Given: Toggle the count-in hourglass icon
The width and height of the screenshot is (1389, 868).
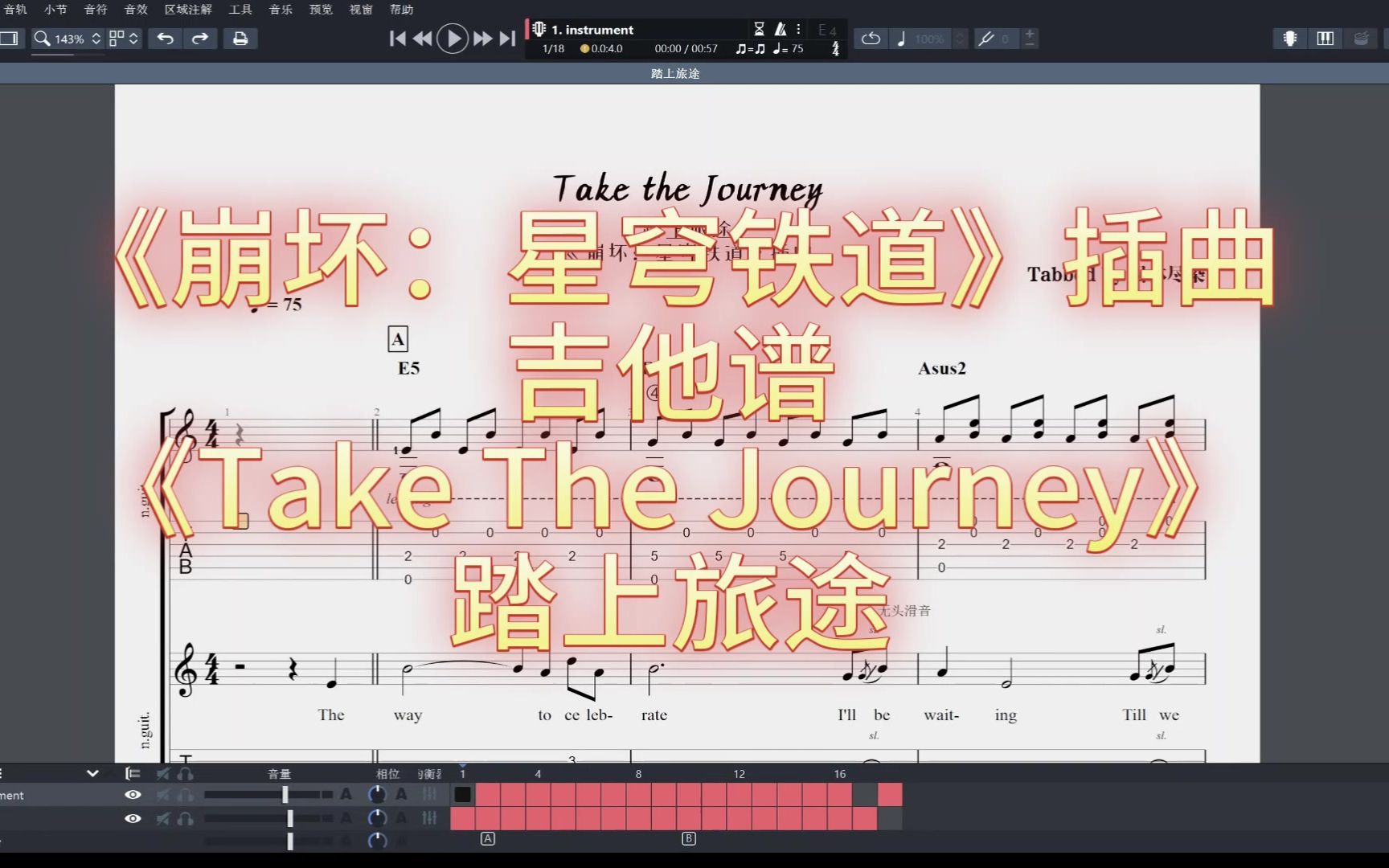Looking at the screenshot, I should 759,29.
